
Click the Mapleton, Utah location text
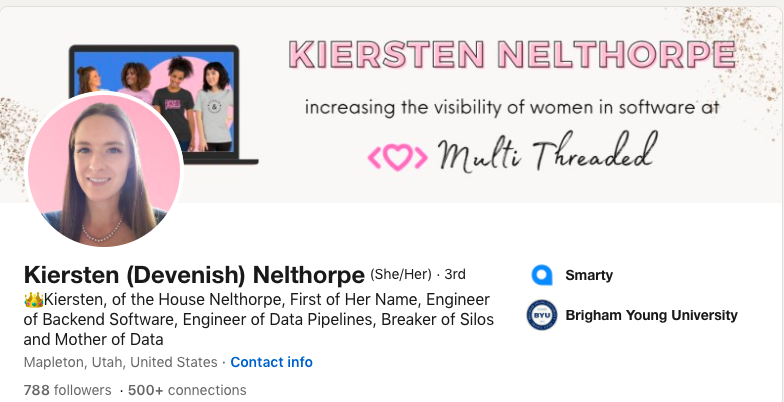tap(120, 362)
